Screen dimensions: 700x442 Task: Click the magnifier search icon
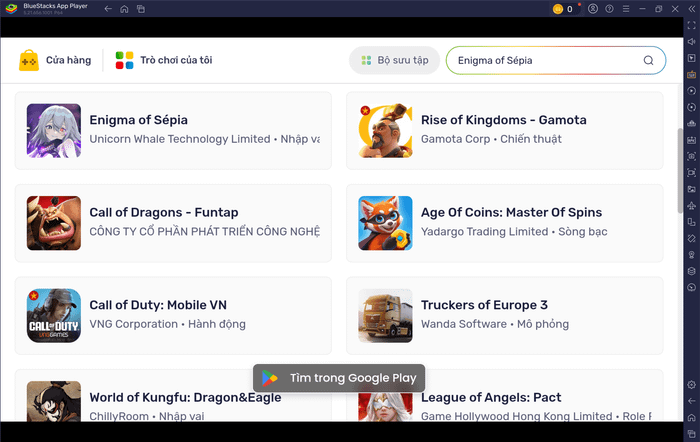coord(649,60)
